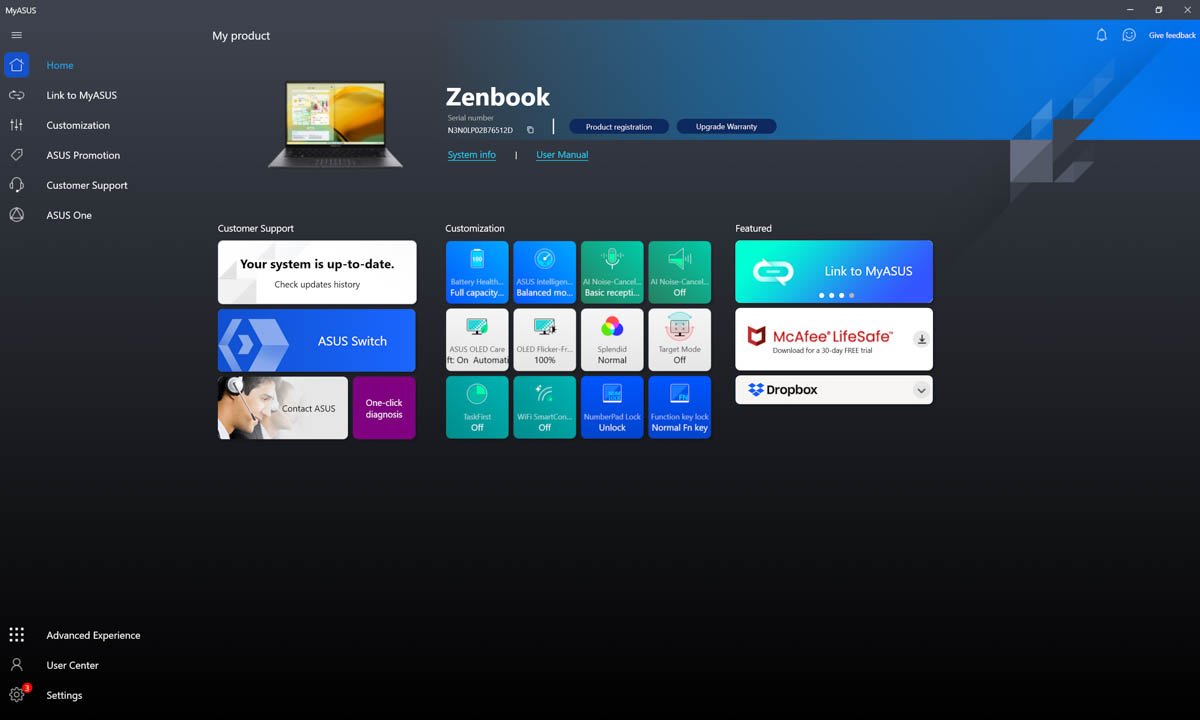Open Customer Support sidebar item
This screenshot has height=720, width=1200.
pyautogui.click(x=87, y=185)
